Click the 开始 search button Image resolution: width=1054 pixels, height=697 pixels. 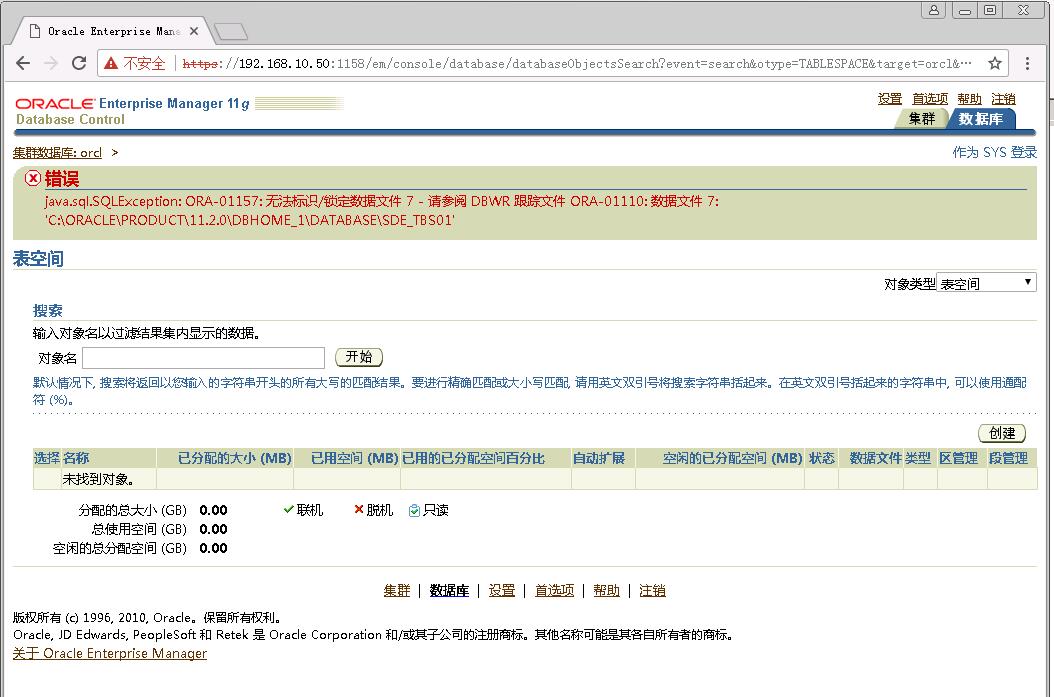(x=359, y=357)
